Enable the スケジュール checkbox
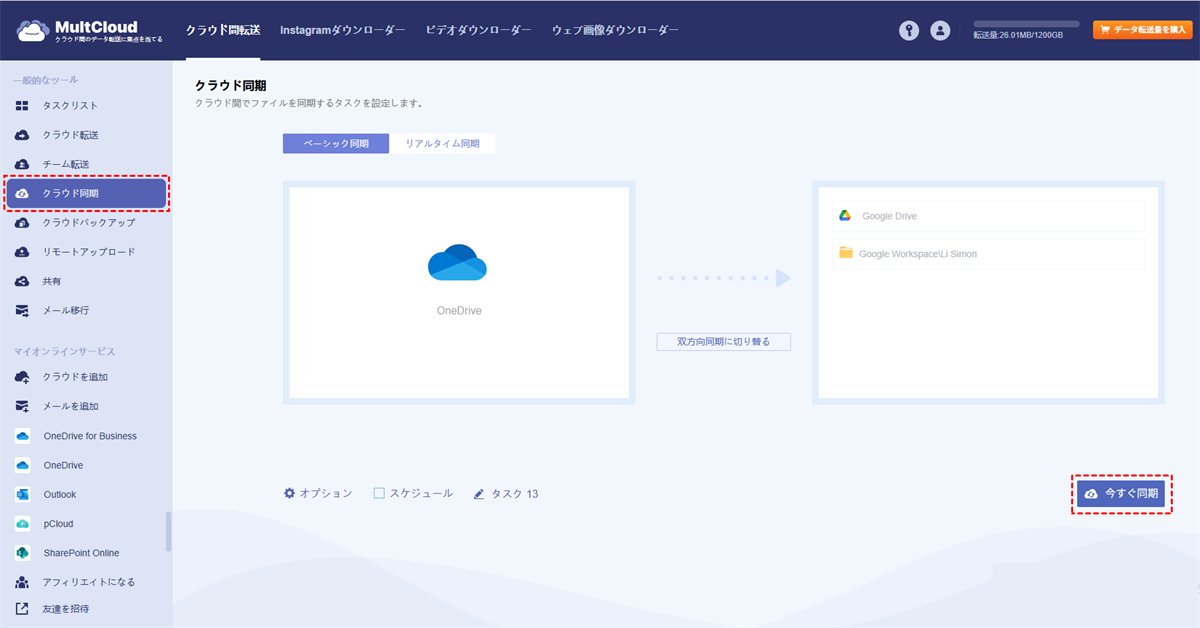 pos(379,493)
